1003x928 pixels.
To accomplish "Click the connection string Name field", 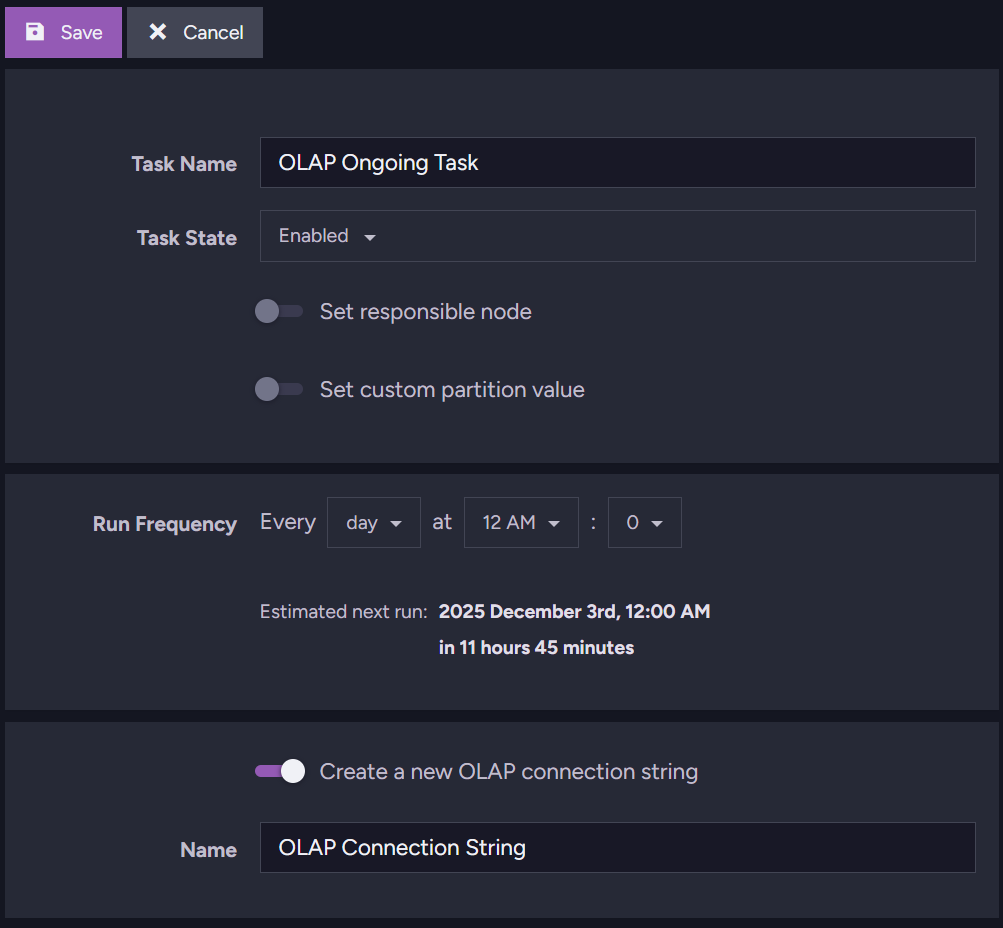I will click(617, 847).
